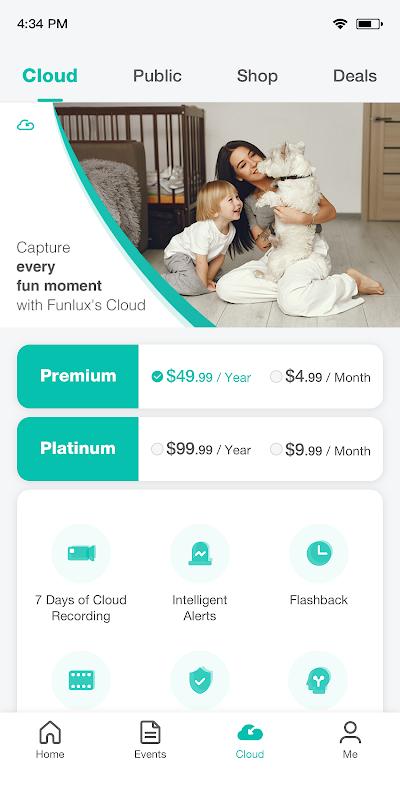The image size is (400, 800).
Task: Tap the film strip feature icon
Action: coord(81,680)
